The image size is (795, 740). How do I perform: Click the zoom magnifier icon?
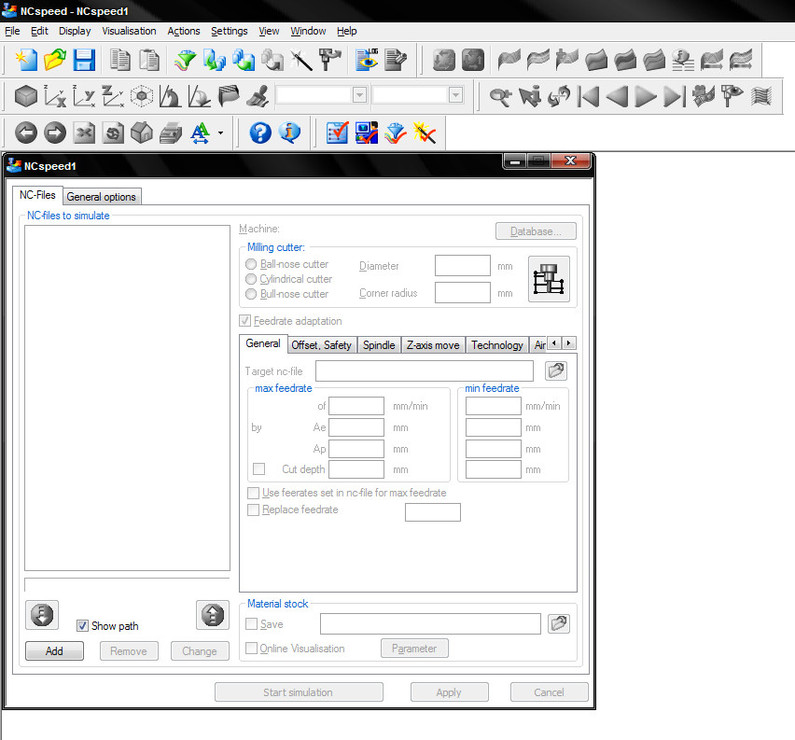coord(500,96)
